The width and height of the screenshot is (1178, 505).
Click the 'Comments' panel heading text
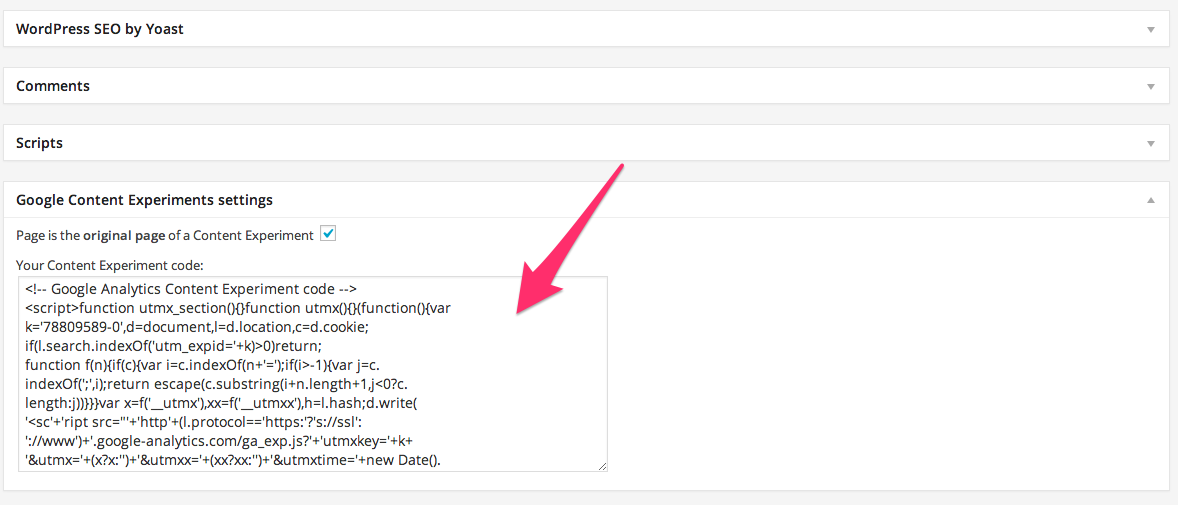coord(53,86)
